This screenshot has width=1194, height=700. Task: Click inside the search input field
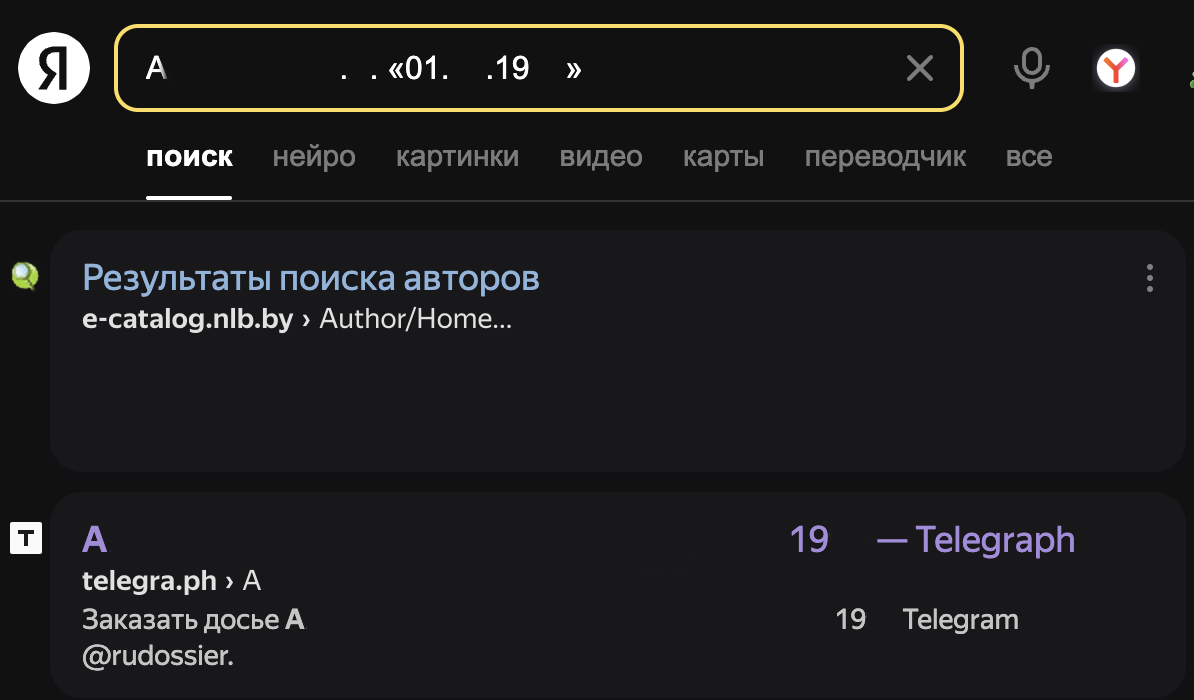[x=500, y=68]
